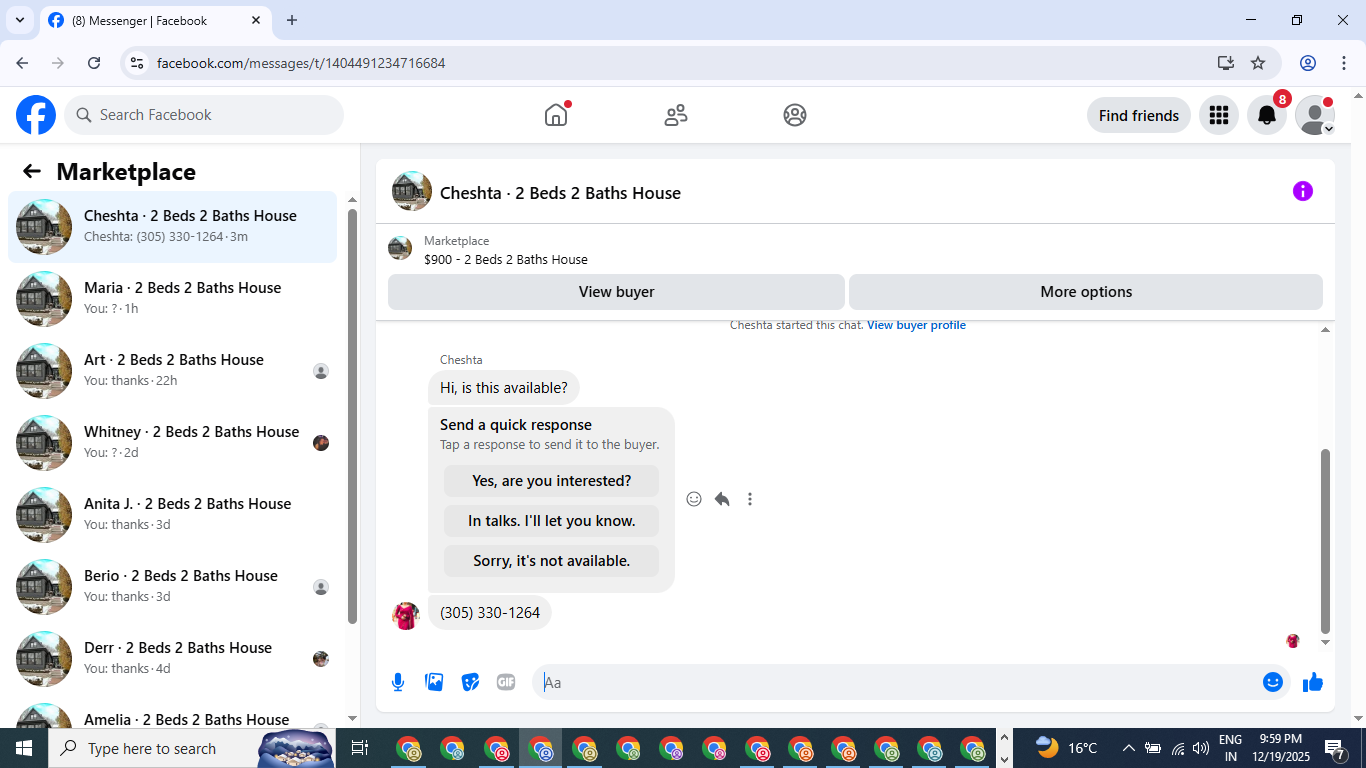
Task: Reload the page with browser refresh icon
Action: tap(94, 63)
